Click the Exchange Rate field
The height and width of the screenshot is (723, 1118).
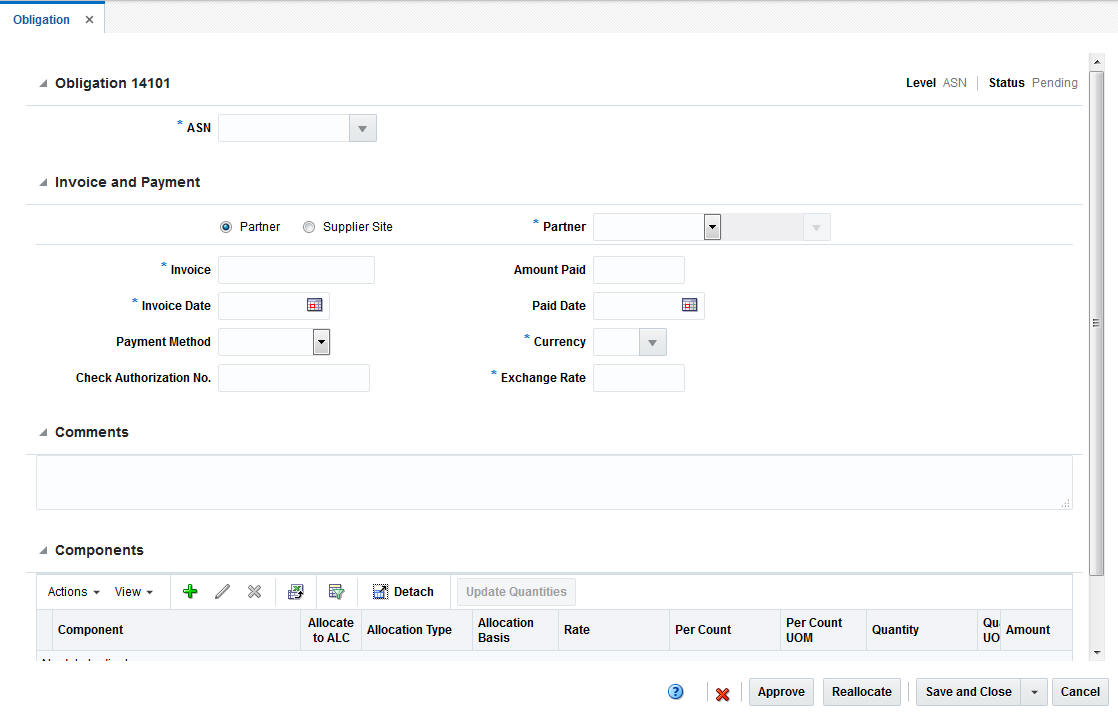pos(639,378)
